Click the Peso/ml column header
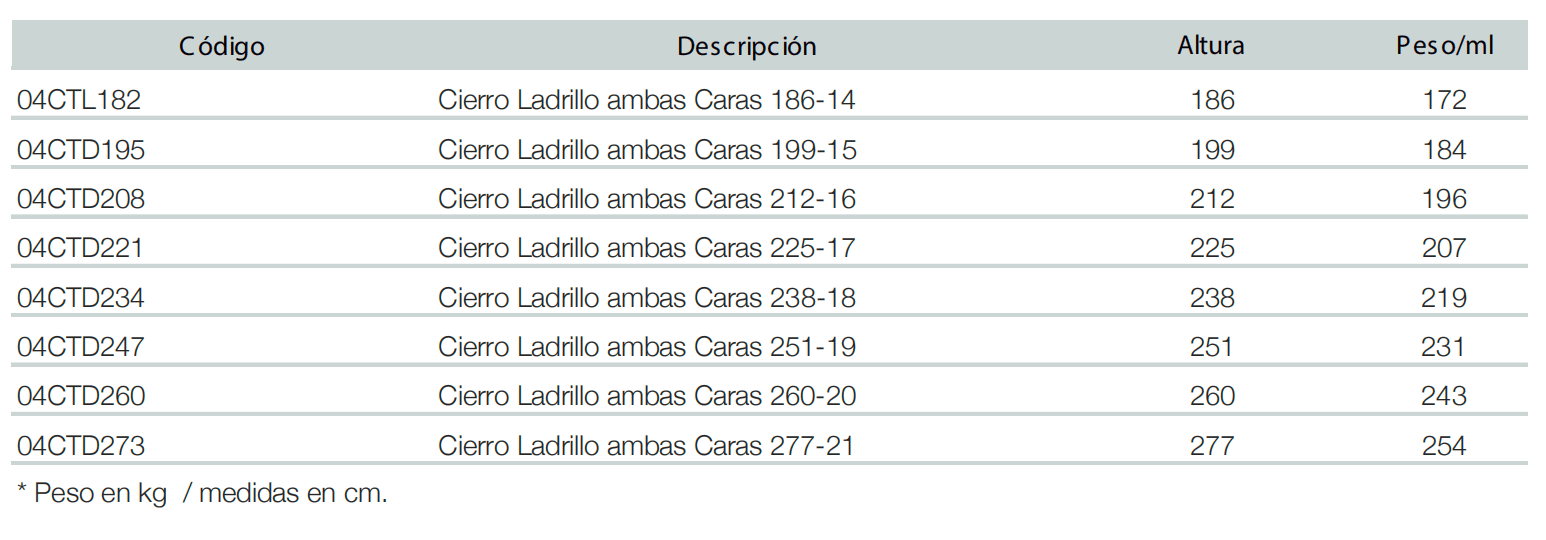This screenshot has width=1546, height=540. (1445, 46)
